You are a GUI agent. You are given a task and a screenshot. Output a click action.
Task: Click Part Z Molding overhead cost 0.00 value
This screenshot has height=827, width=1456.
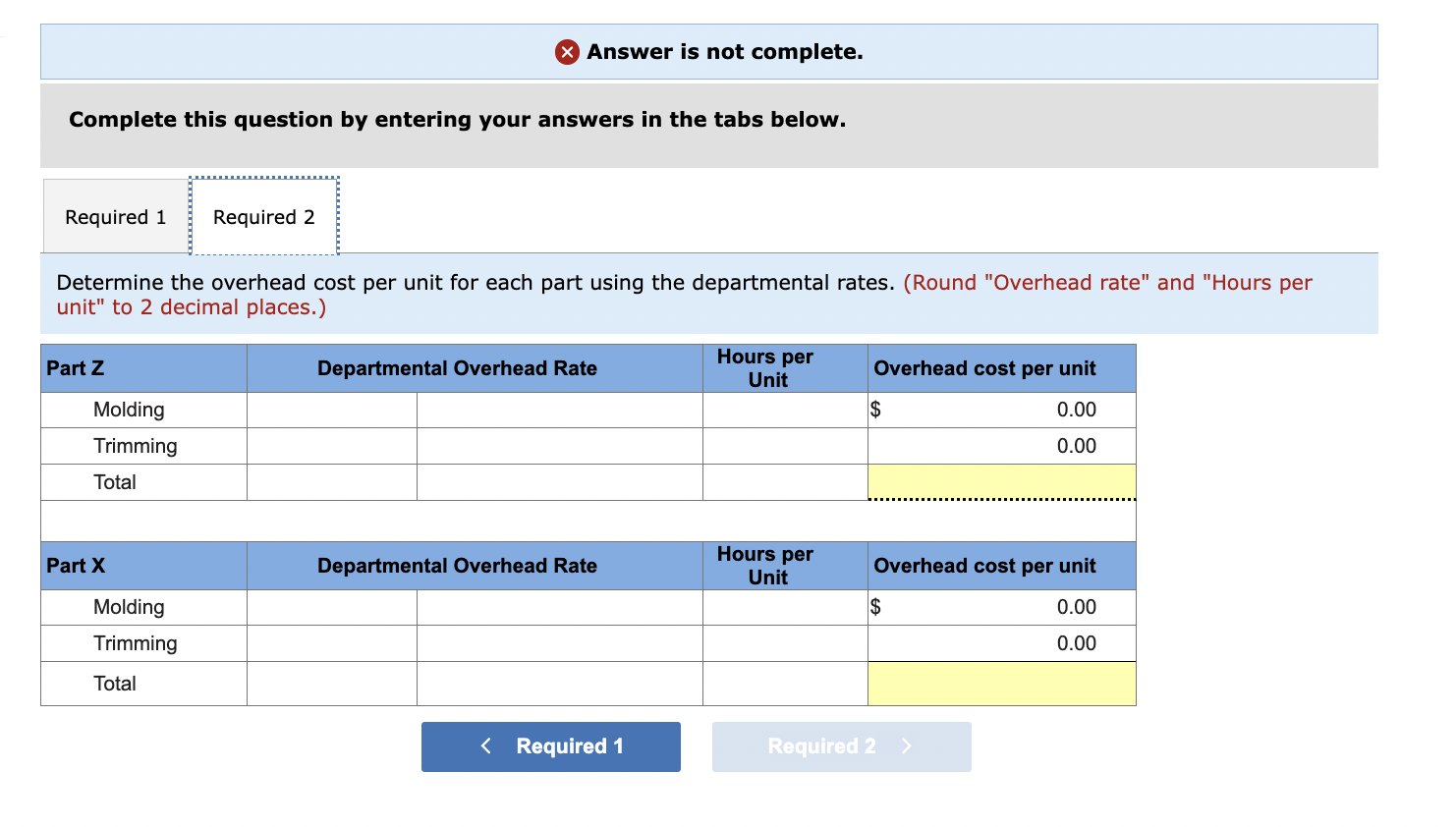(x=1076, y=411)
